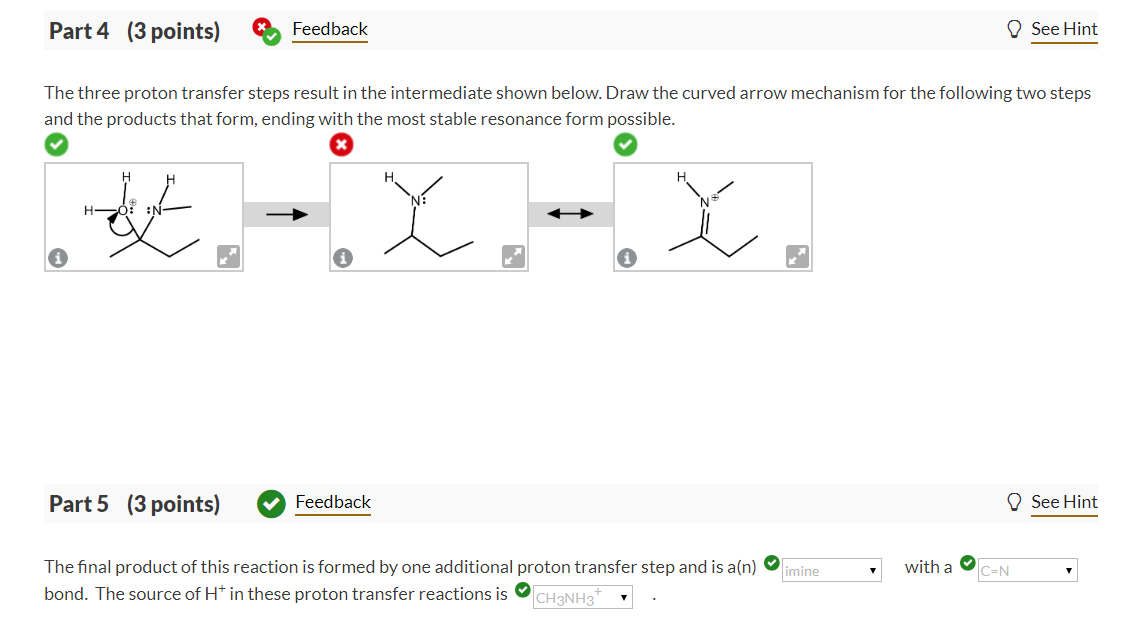Click the resonance double-arrow between structures
The height and width of the screenshot is (625, 1134).
(x=570, y=213)
